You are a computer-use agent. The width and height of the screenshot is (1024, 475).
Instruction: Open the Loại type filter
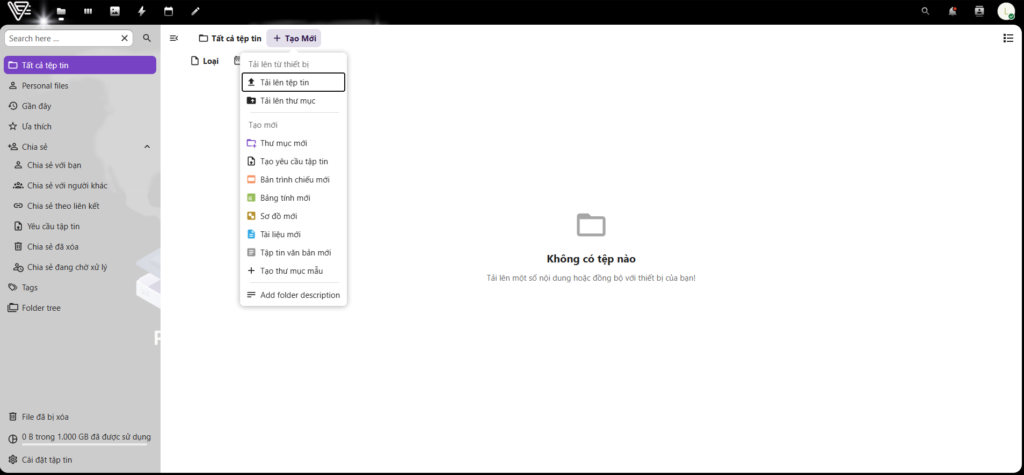click(204, 61)
